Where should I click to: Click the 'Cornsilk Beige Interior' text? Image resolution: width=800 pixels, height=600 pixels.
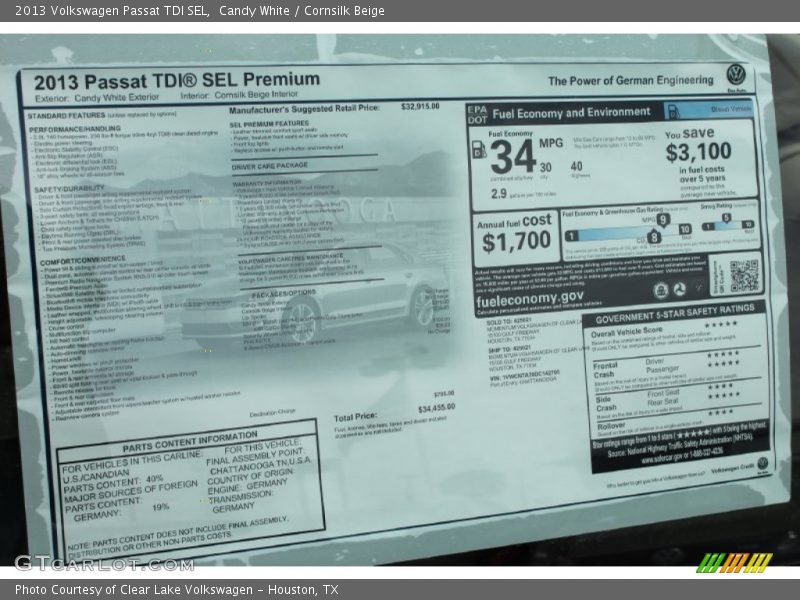click(256, 95)
